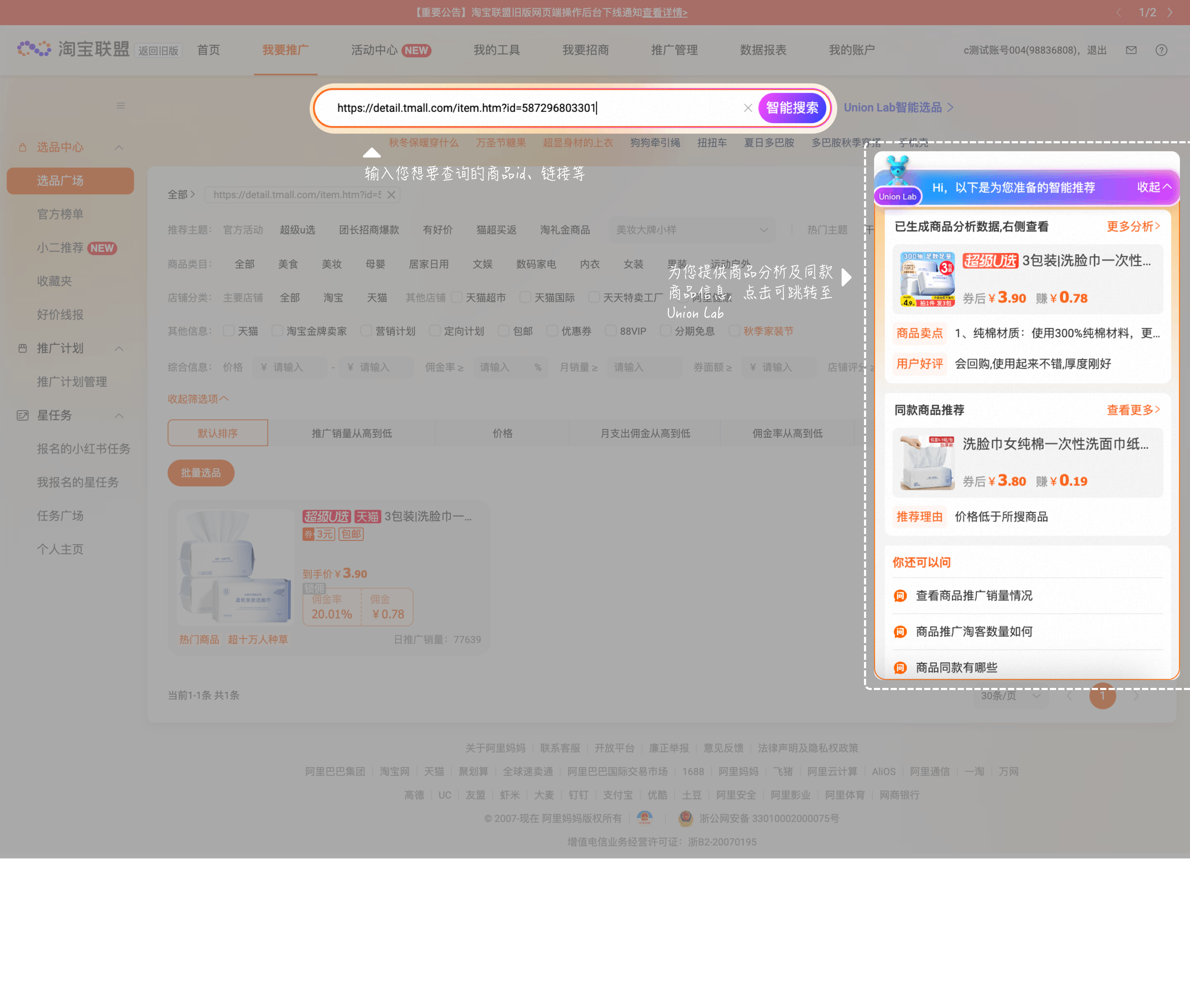Screen dimensions: 1190x1008
Task: Toggle 优惠券 checkbox
Action: [552, 330]
